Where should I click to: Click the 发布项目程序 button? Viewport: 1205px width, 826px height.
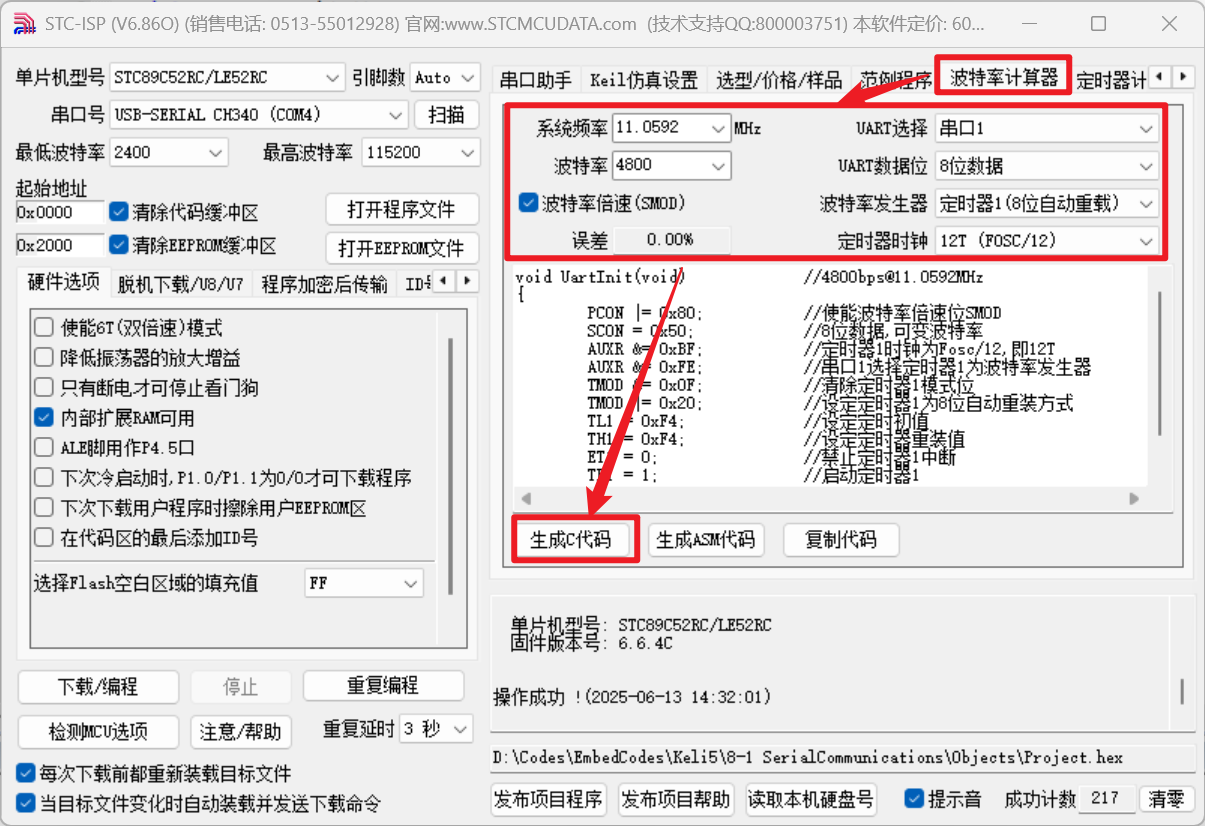[x=549, y=799]
